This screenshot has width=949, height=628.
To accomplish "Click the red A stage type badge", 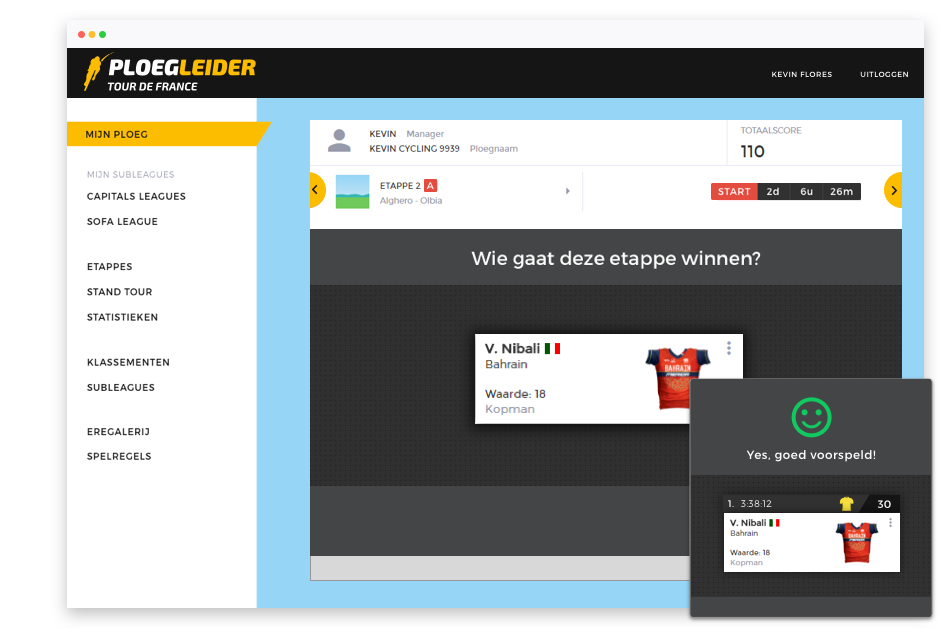I will click(430, 185).
